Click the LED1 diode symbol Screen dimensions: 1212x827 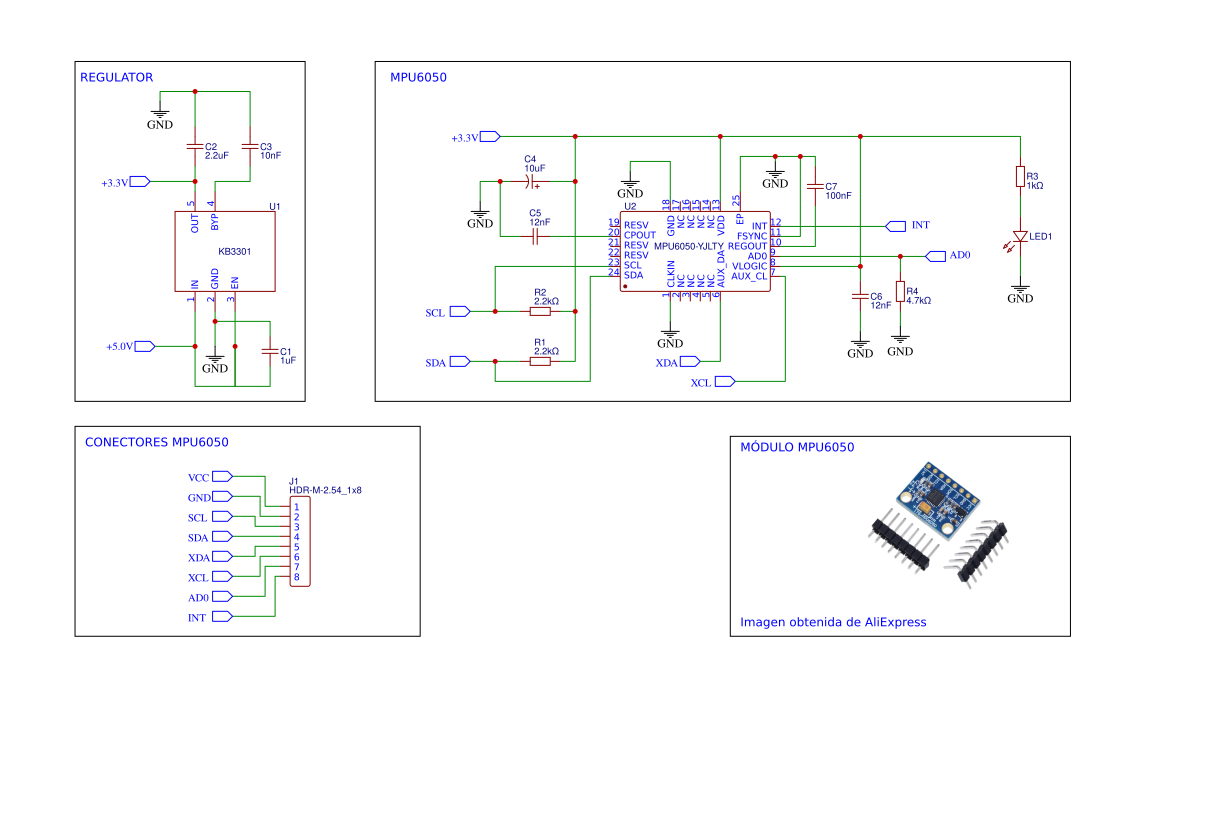1020,237
